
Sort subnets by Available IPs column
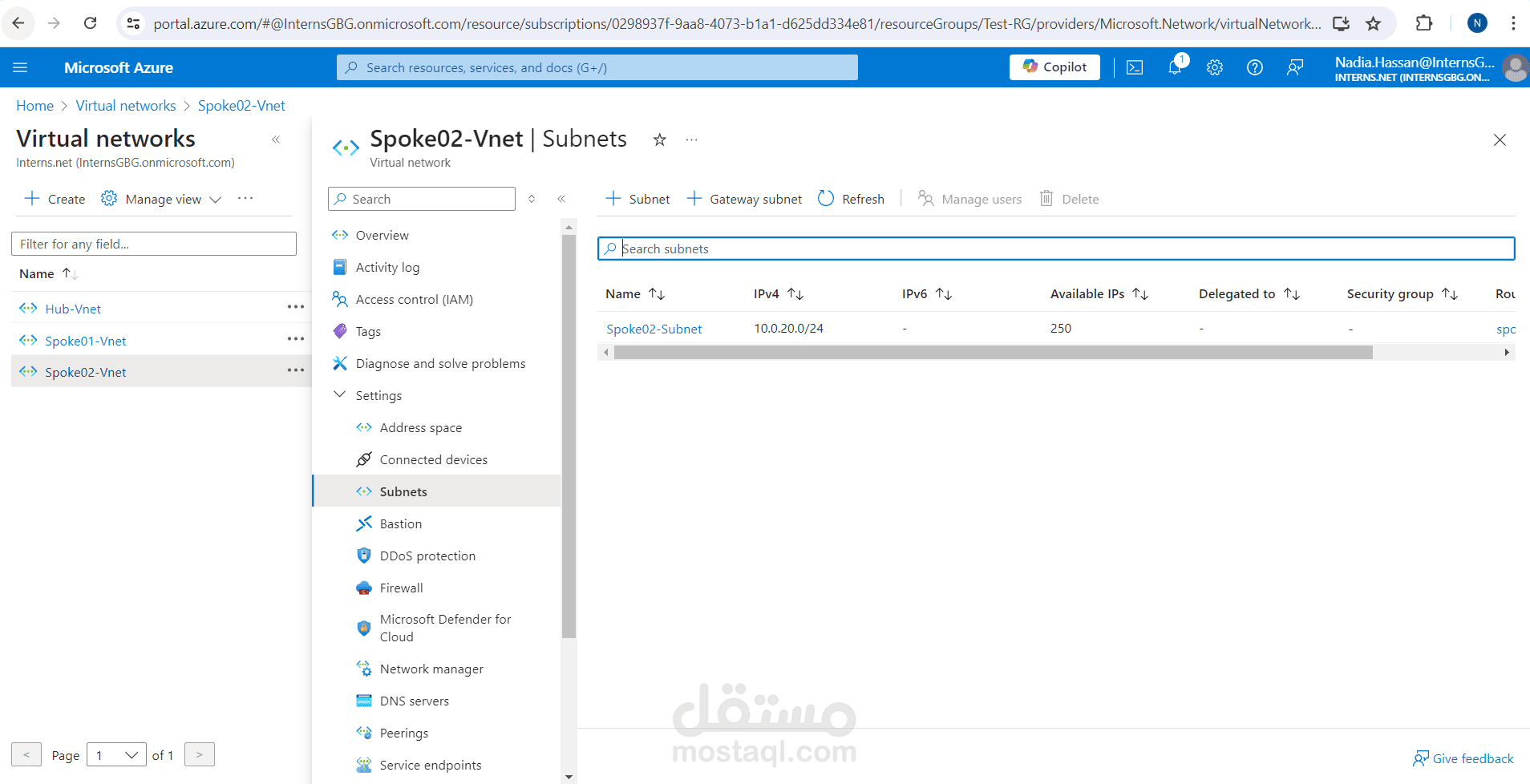(x=1139, y=294)
